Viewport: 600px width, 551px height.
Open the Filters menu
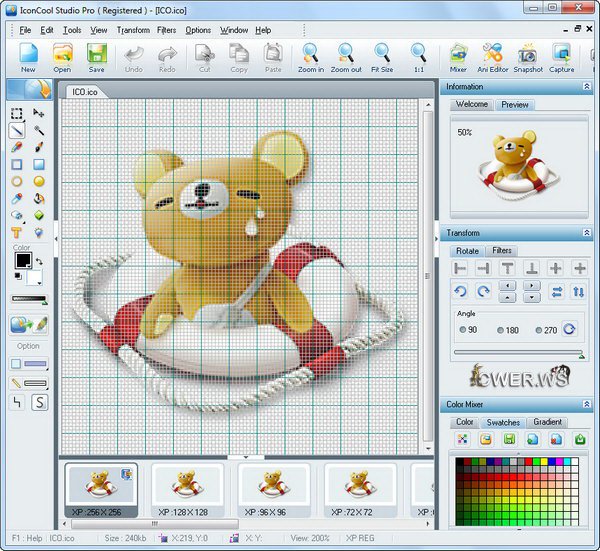[167, 30]
